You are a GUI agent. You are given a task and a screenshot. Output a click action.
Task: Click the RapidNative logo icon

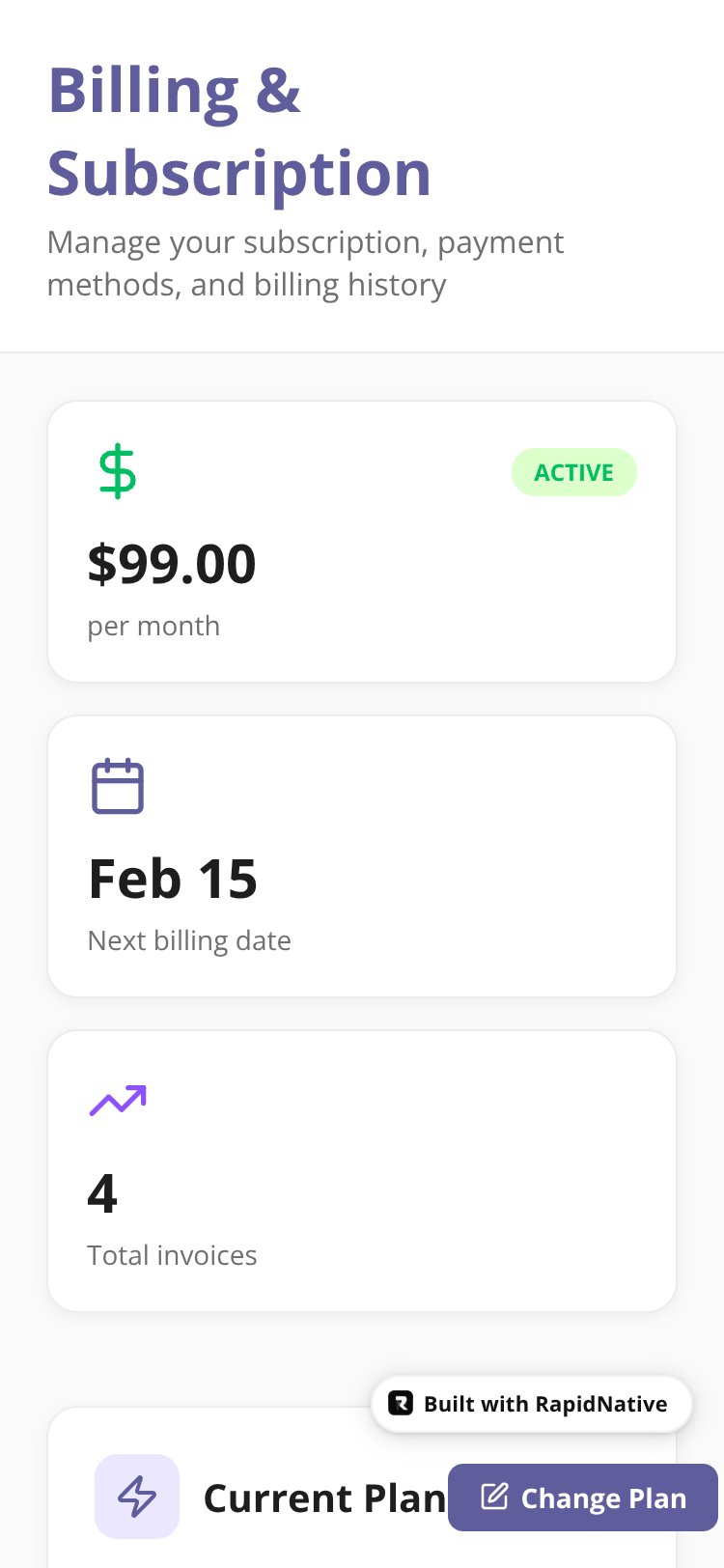[401, 1403]
